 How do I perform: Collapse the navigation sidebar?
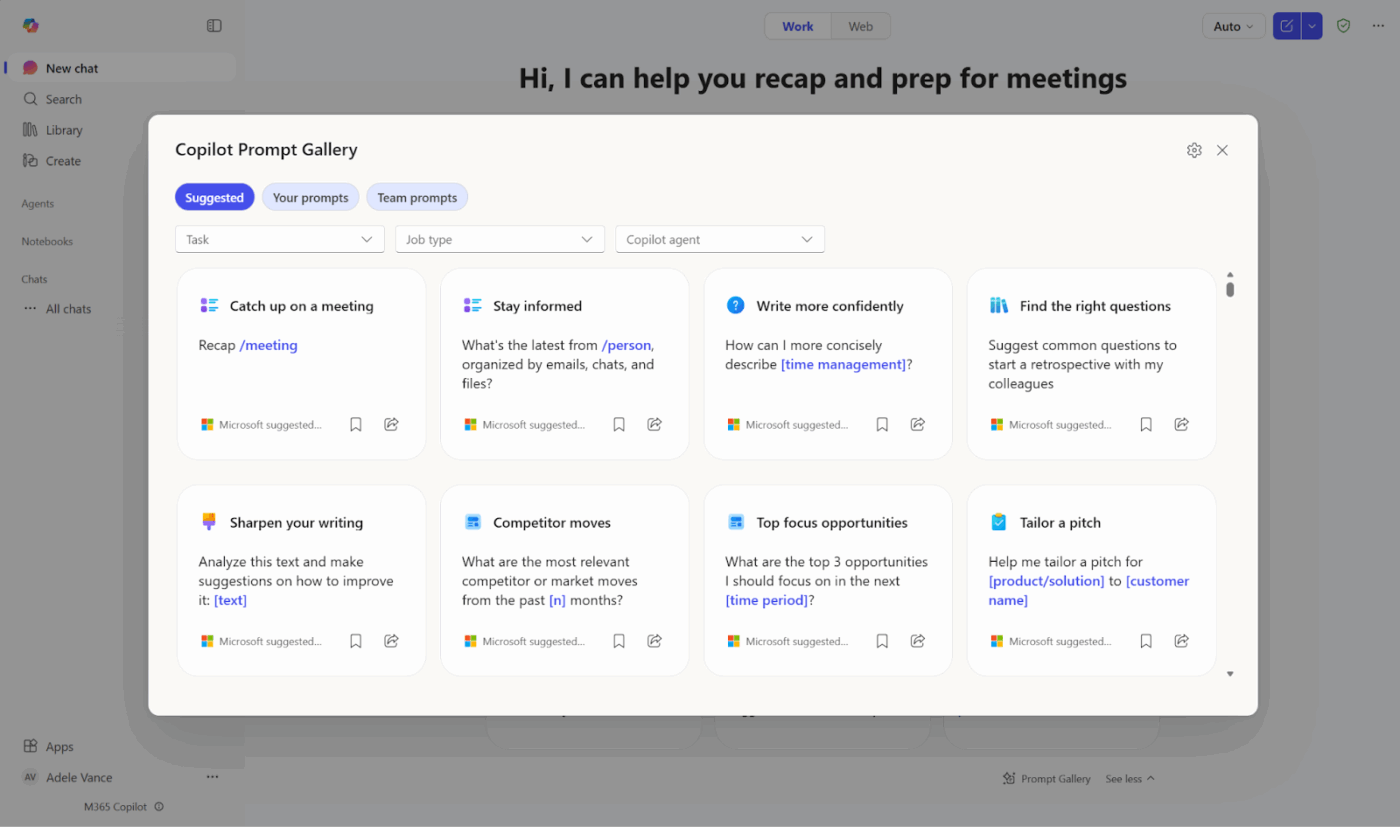click(214, 25)
